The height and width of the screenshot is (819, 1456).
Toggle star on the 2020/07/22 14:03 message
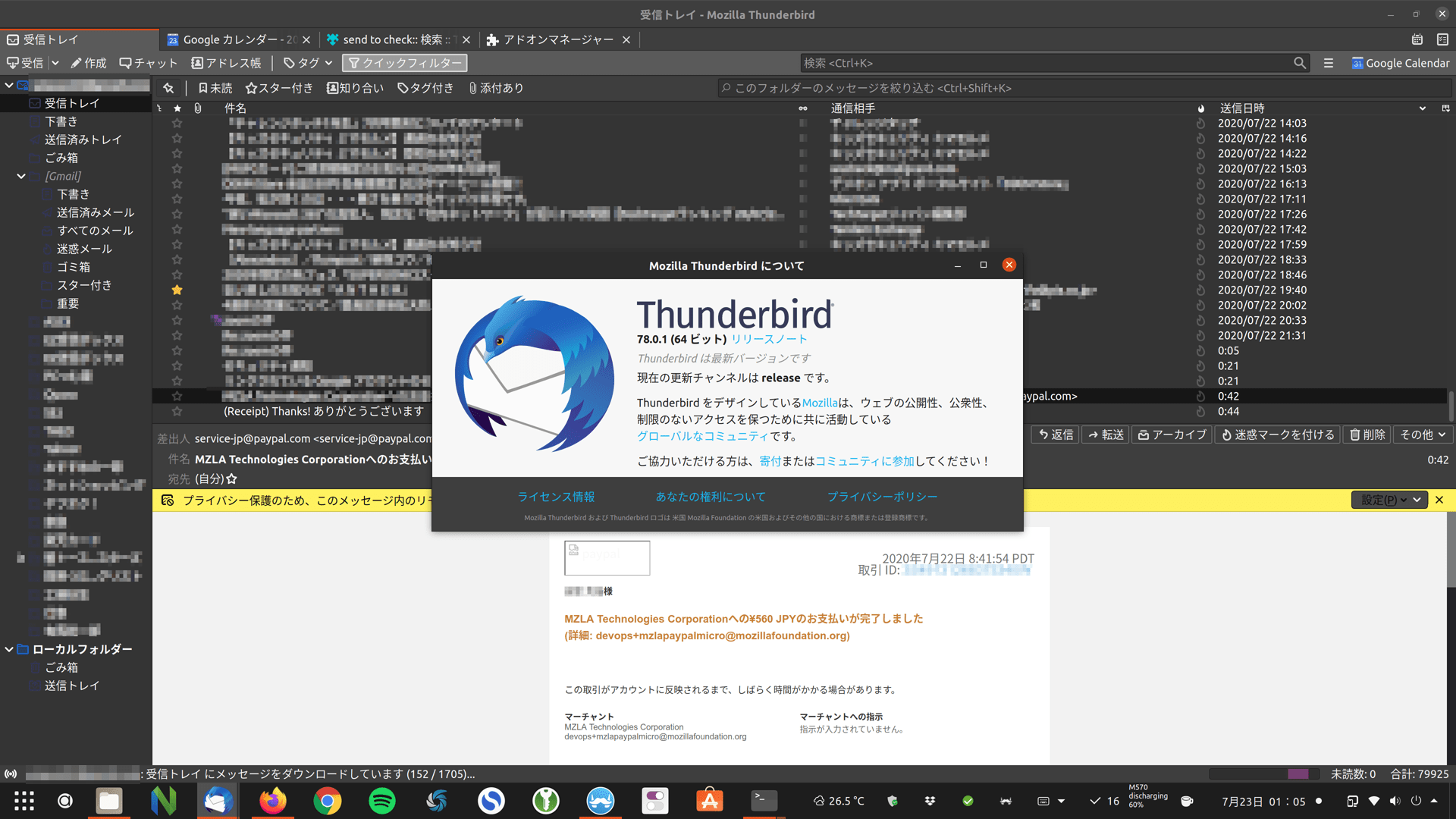[177, 123]
